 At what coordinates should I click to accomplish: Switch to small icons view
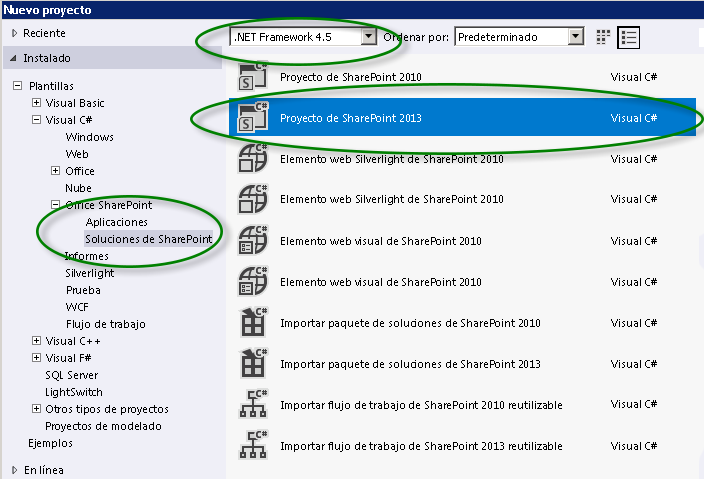pos(603,37)
